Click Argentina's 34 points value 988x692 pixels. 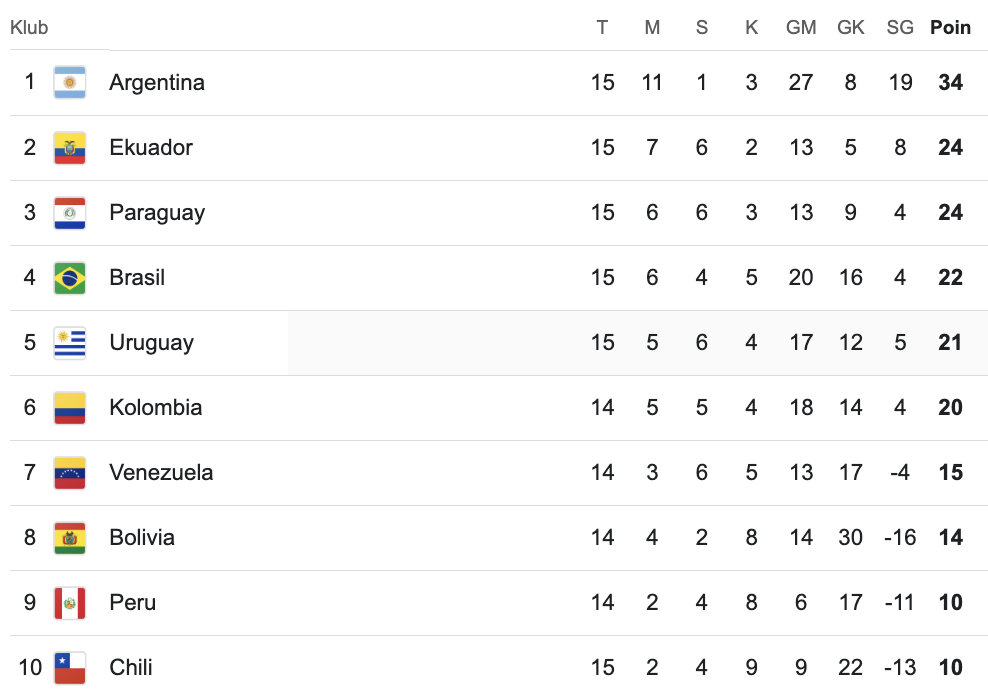coord(950,83)
